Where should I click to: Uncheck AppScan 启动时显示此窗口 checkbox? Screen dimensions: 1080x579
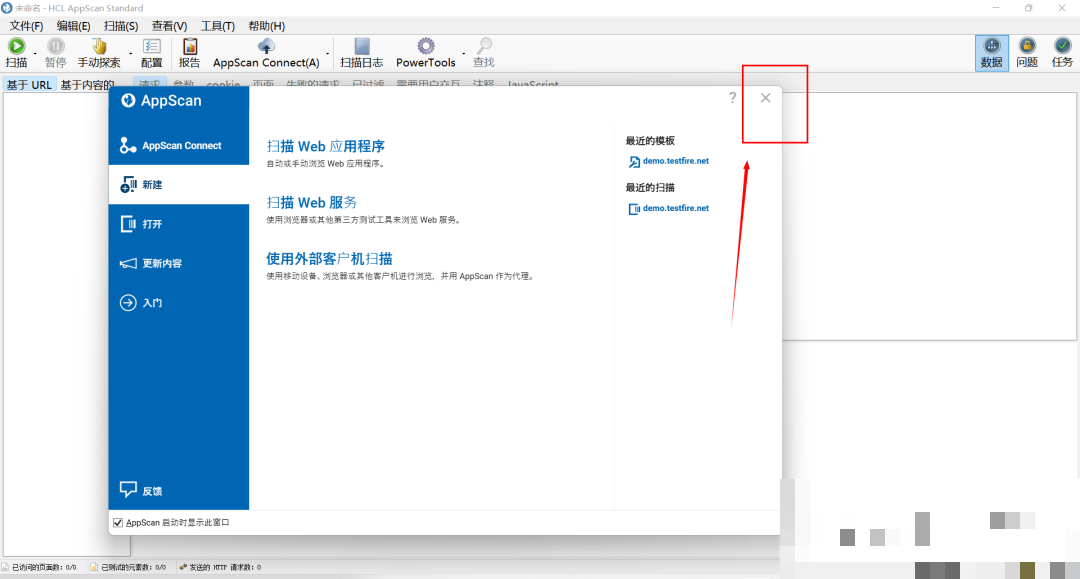click(118, 523)
